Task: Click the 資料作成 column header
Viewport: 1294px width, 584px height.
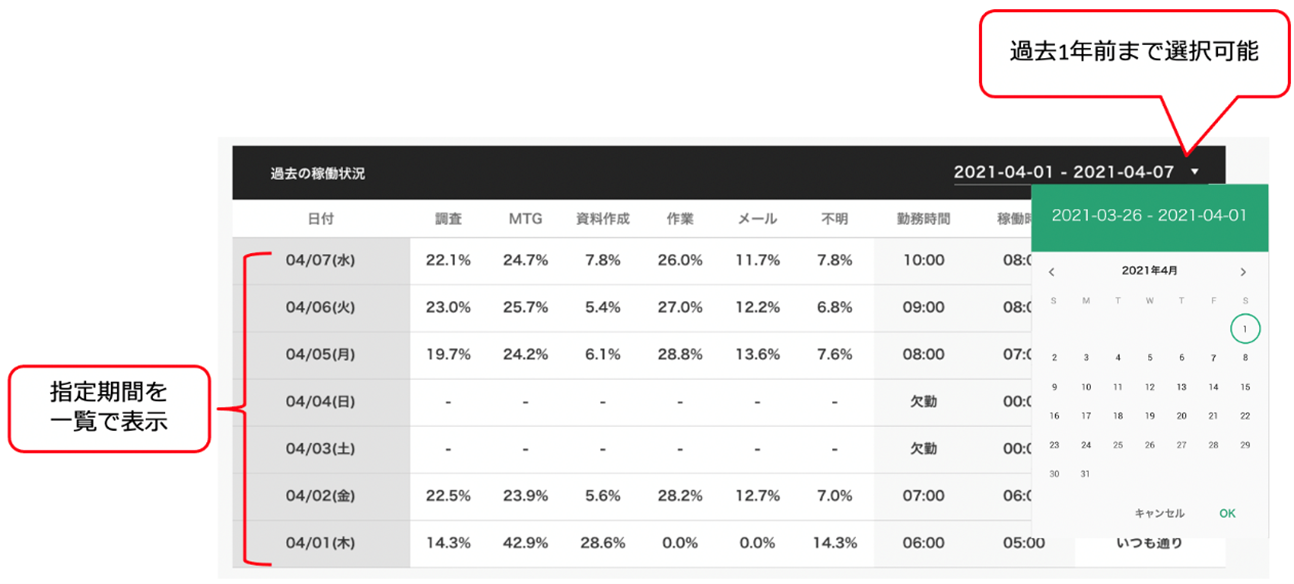Action: click(602, 219)
